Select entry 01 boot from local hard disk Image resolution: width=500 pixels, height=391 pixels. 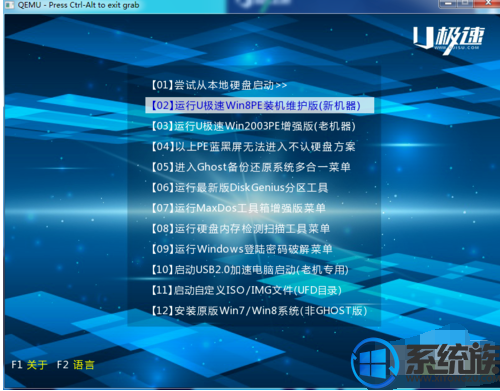tap(219, 85)
